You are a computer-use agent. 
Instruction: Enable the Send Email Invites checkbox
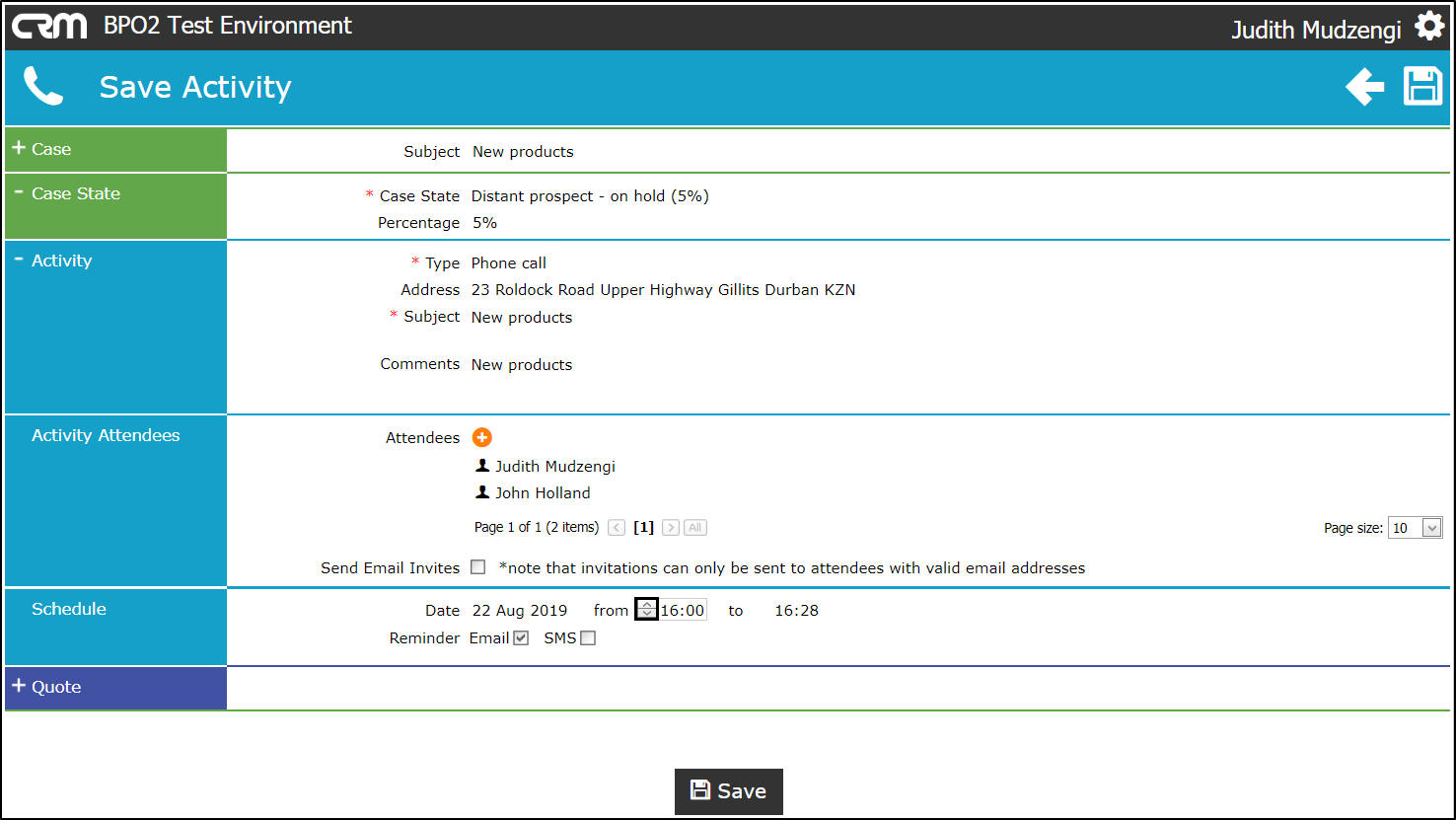[478, 567]
